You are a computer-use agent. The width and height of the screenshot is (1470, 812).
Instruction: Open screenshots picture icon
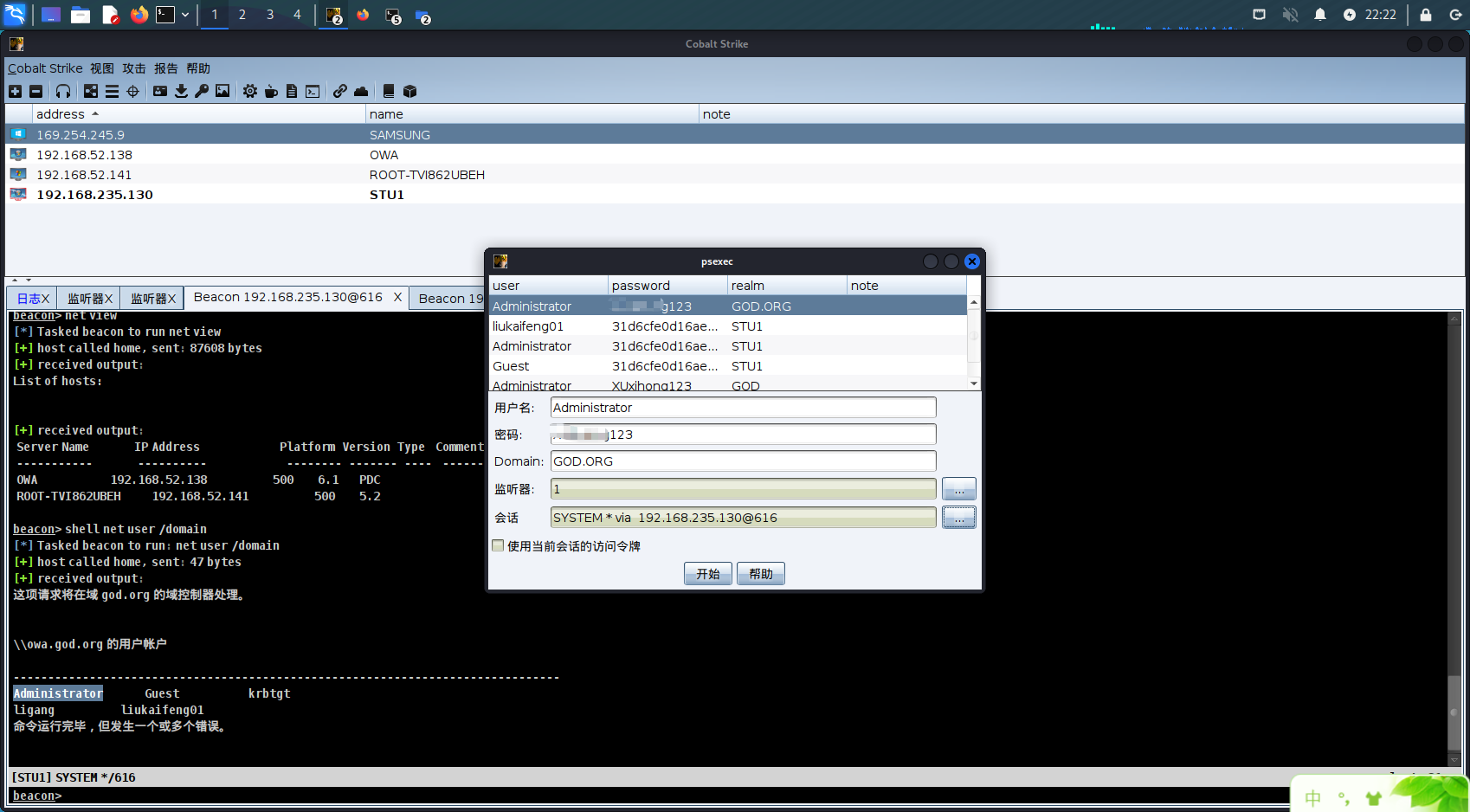(222, 91)
